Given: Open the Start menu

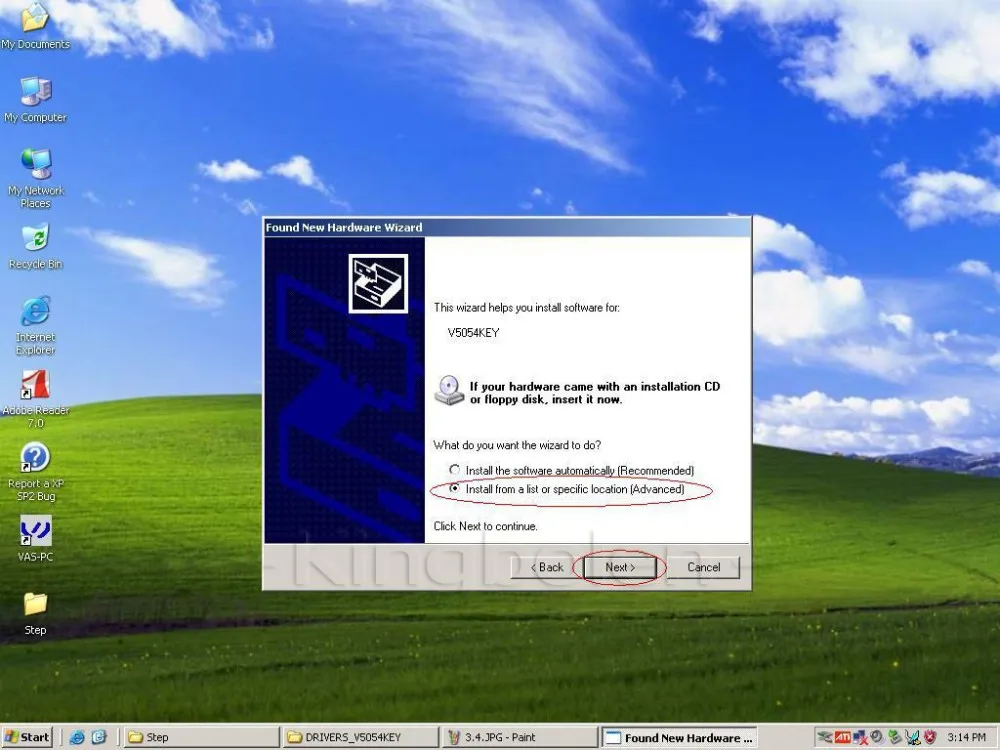Looking at the screenshot, I should pyautogui.click(x=27, y=737).
